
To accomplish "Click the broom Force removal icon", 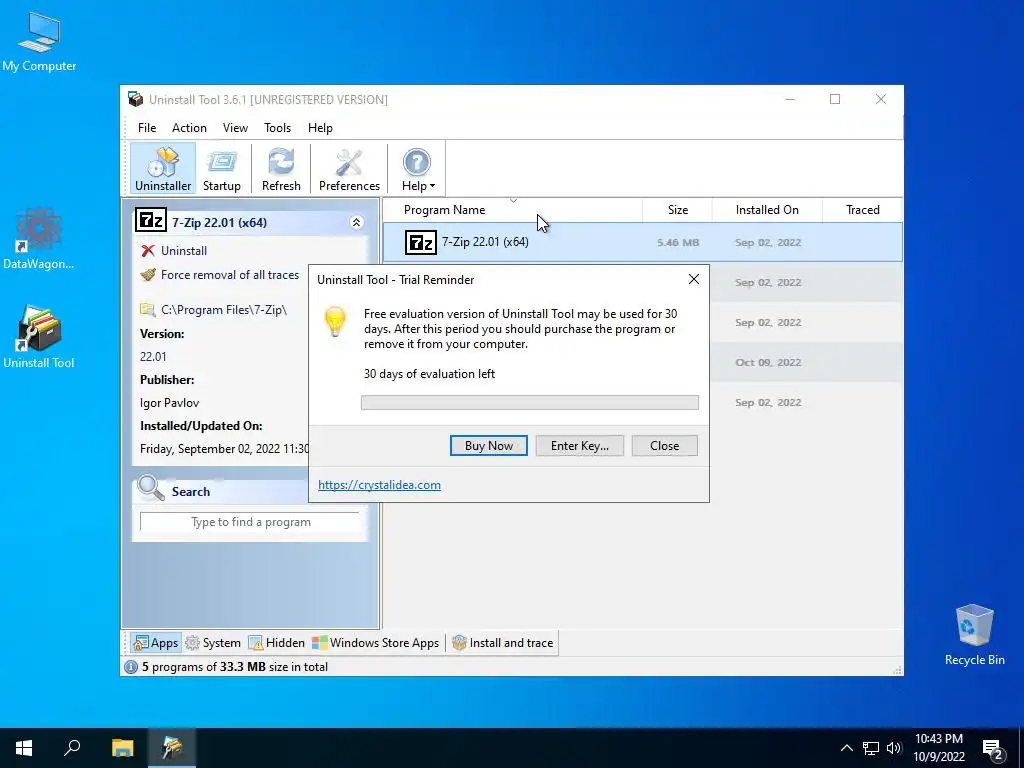I will click(148, 275).
